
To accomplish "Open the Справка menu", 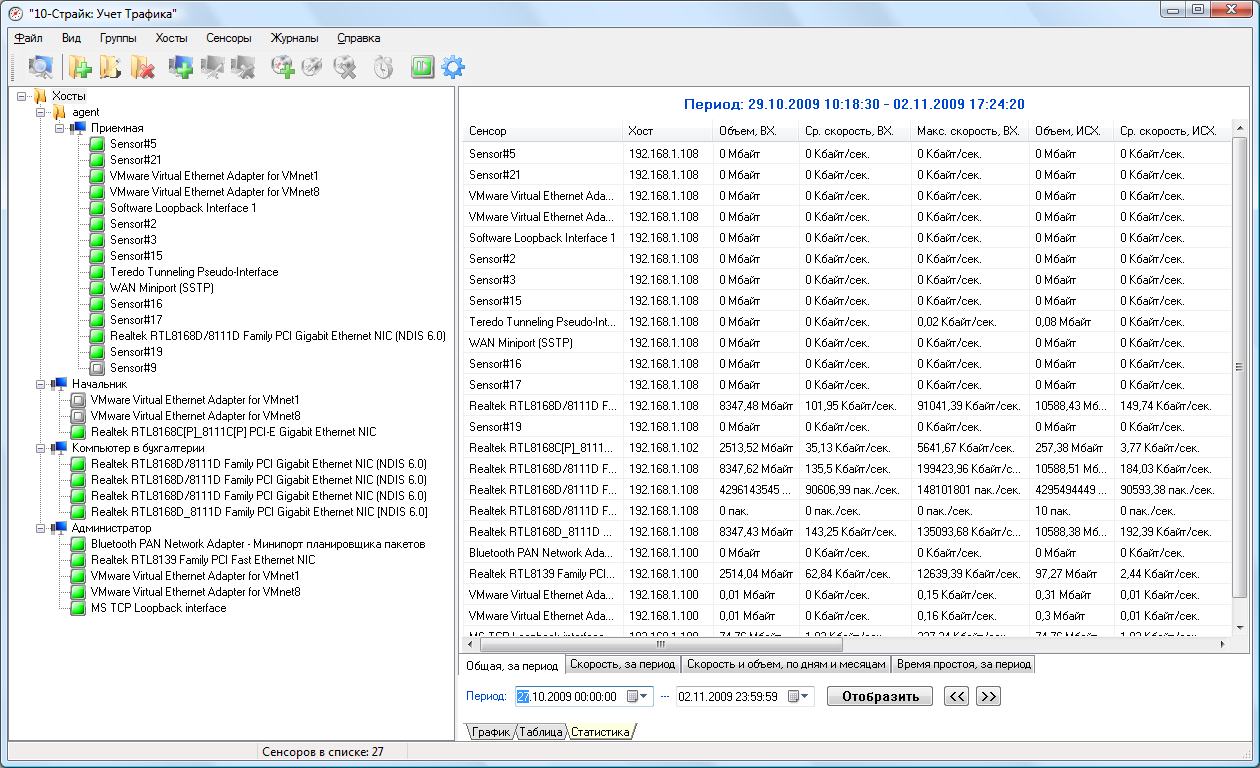I will coord(359,38).
